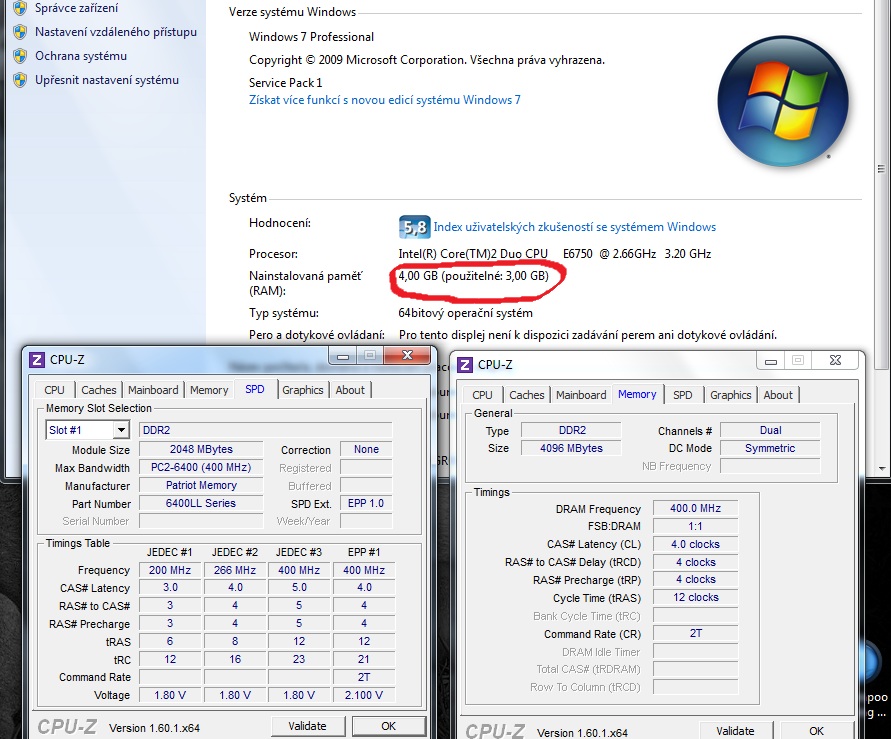Click Channels # value Dual
The height and width of the screenshot is (739, 891).
point(771,431)
